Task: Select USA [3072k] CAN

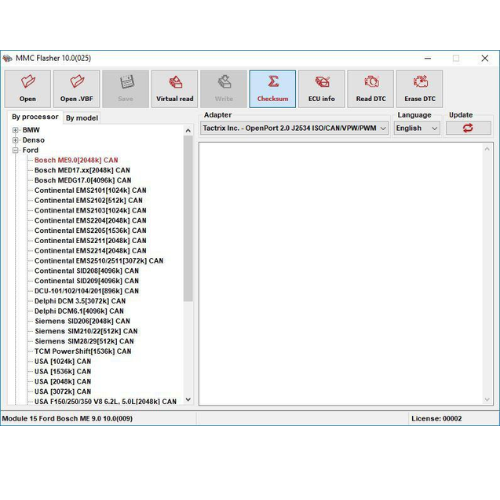Action: pyautogui.click(x=63, y=392)
